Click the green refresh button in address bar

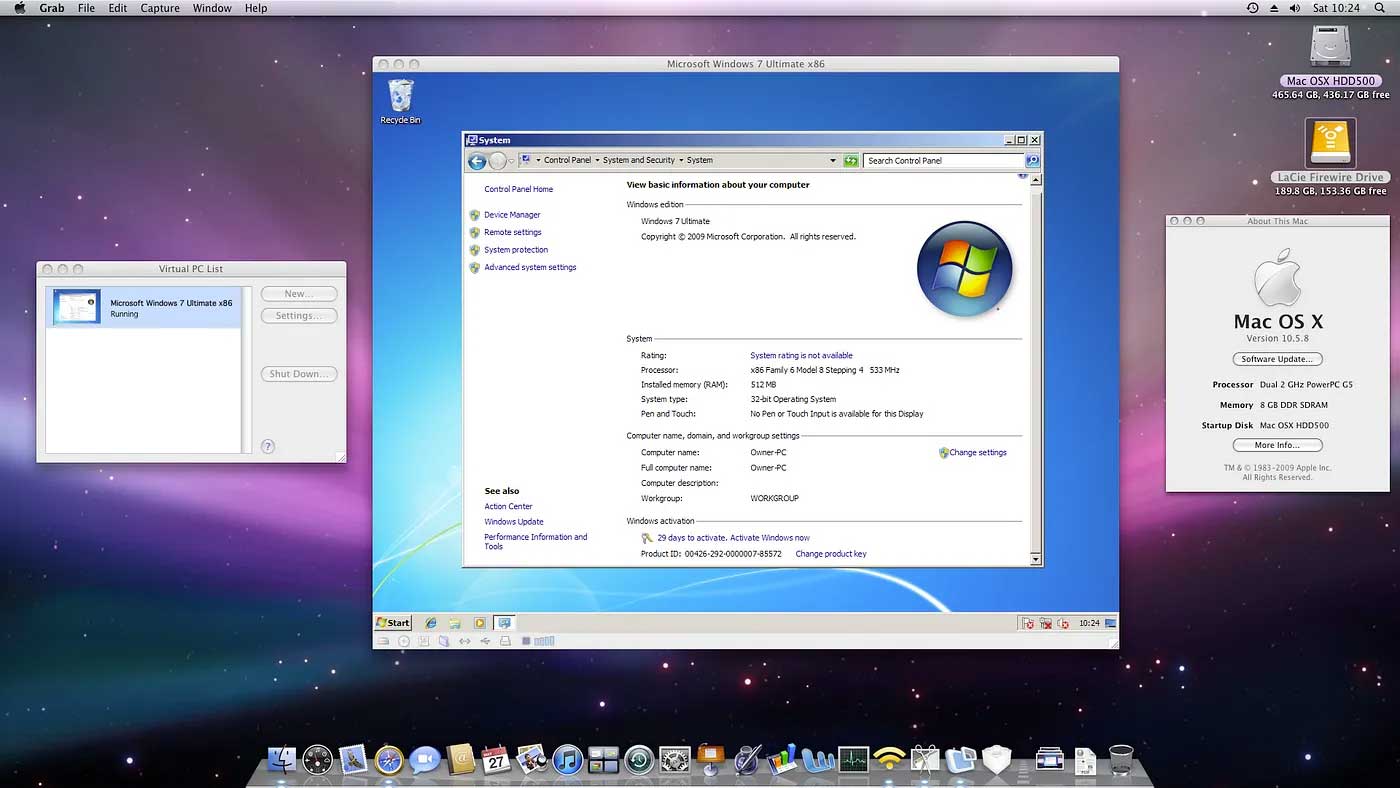coord(851,160)
